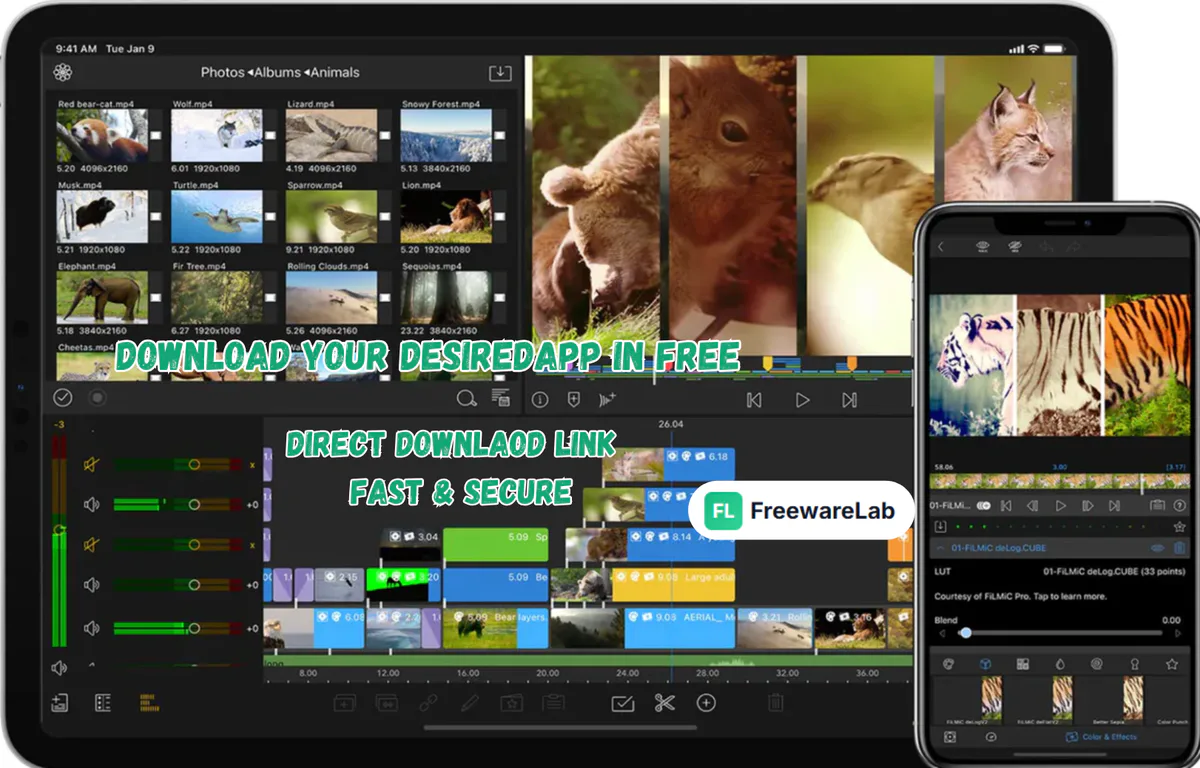This screenshot has height=768, width=1200.
Task: Tap the plus icon to add a clip
Action: click(x=704, y=703)
